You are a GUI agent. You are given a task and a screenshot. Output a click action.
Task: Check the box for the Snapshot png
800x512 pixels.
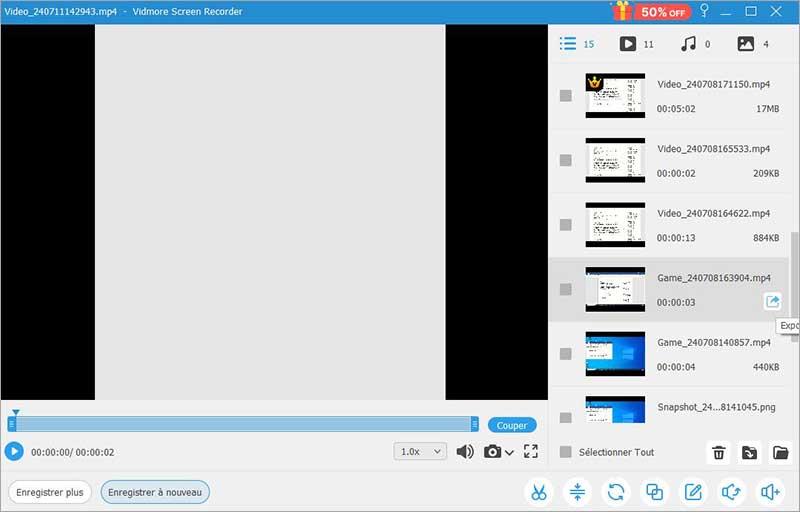coord(565,418)
